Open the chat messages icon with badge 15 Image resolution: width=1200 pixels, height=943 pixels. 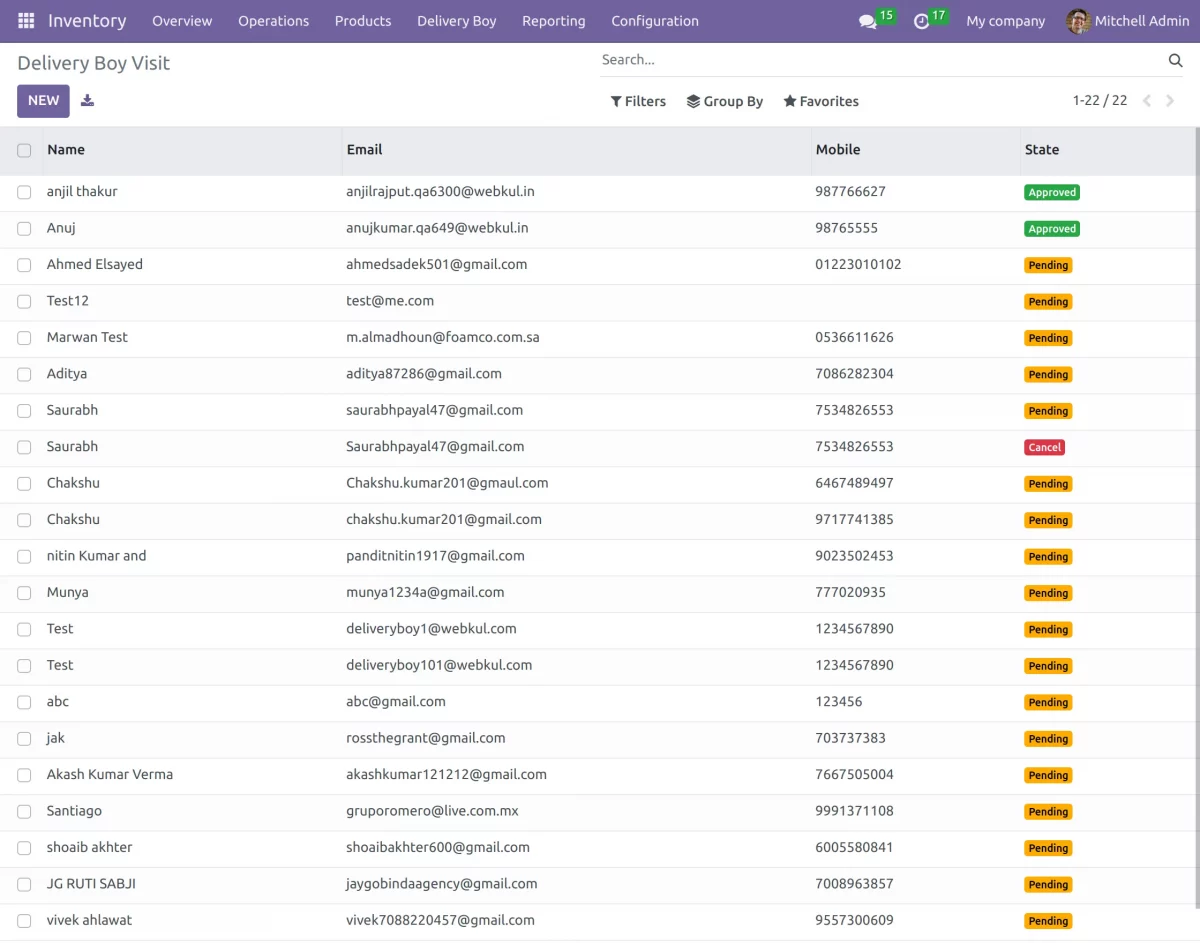point(867,21)
